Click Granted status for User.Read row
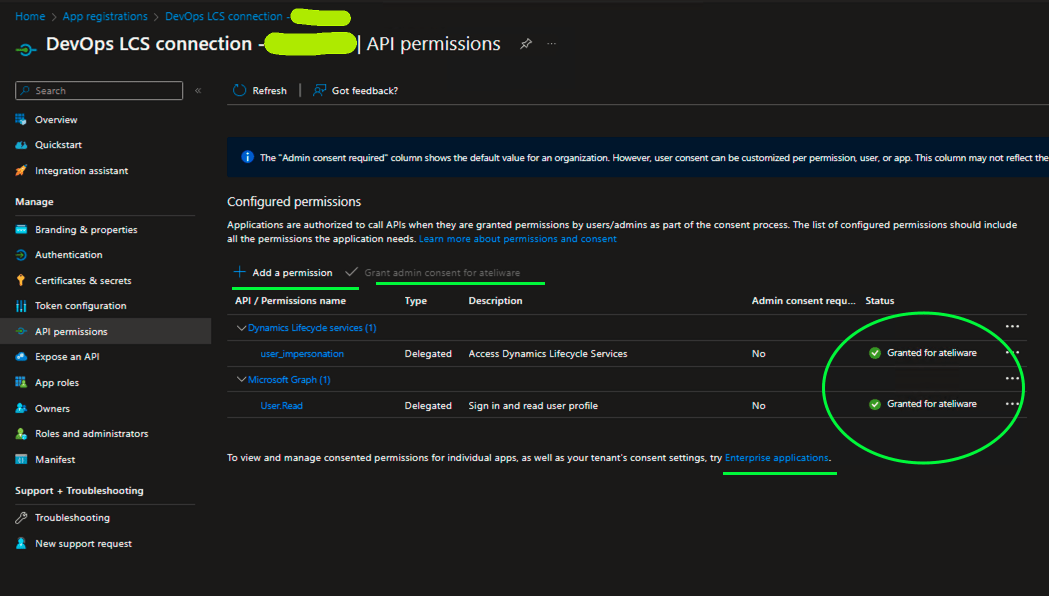The width and height of the screenshot is (1049, 596). click(923, 404)
